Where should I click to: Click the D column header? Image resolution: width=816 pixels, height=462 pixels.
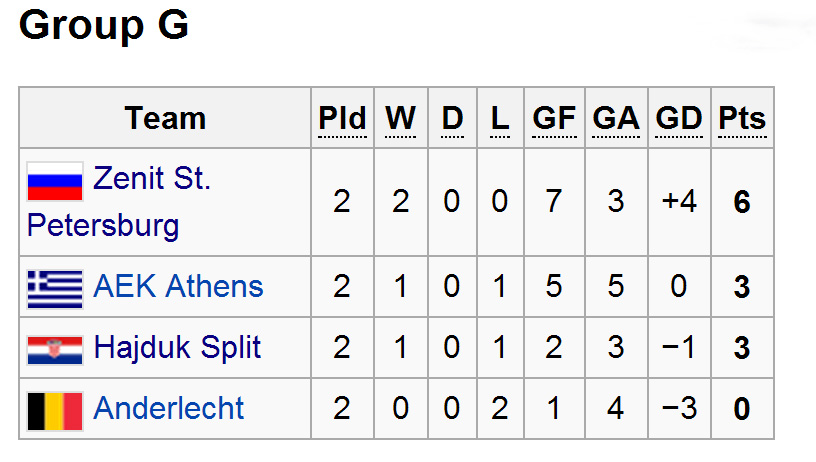point(452,119)
